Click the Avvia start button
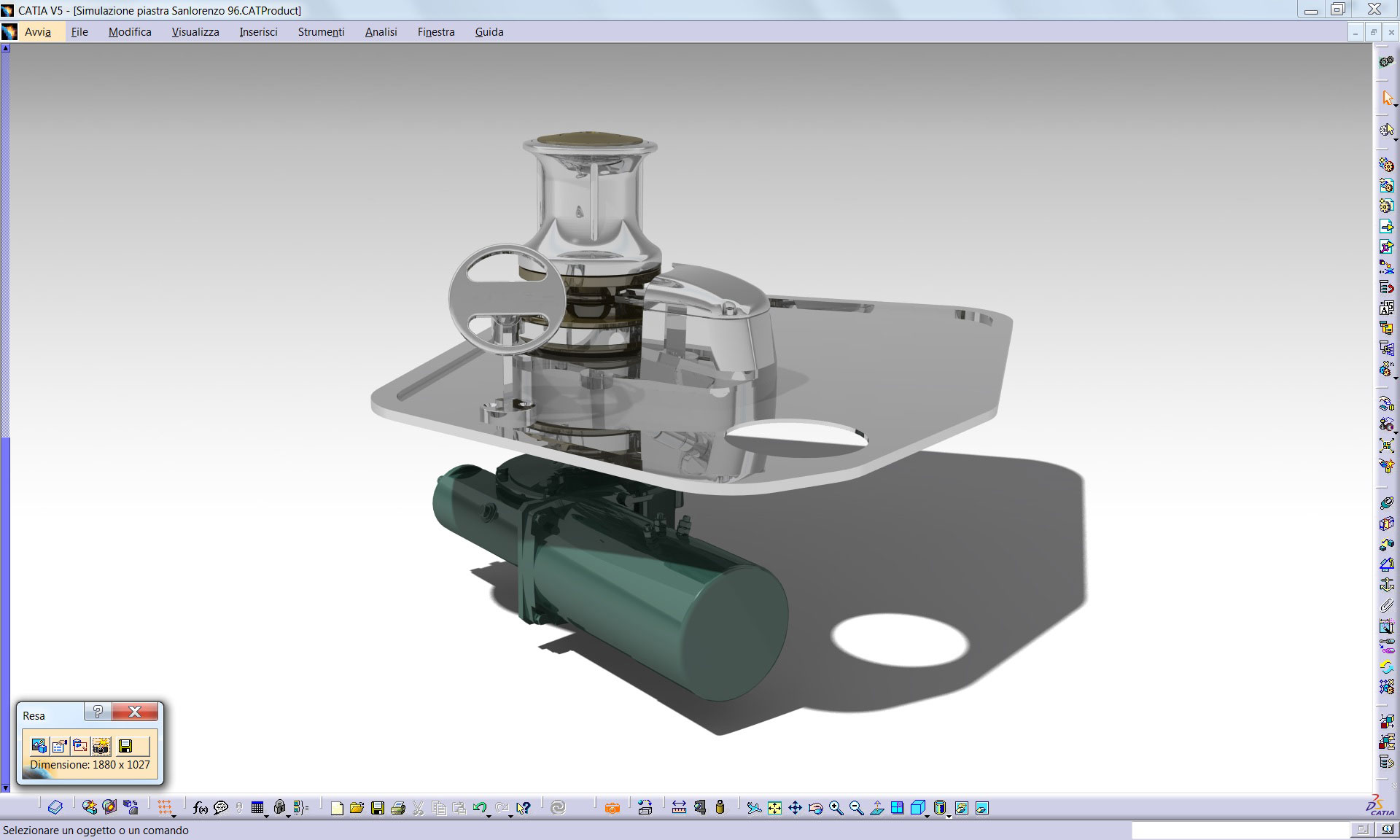 tap(37, 32)
